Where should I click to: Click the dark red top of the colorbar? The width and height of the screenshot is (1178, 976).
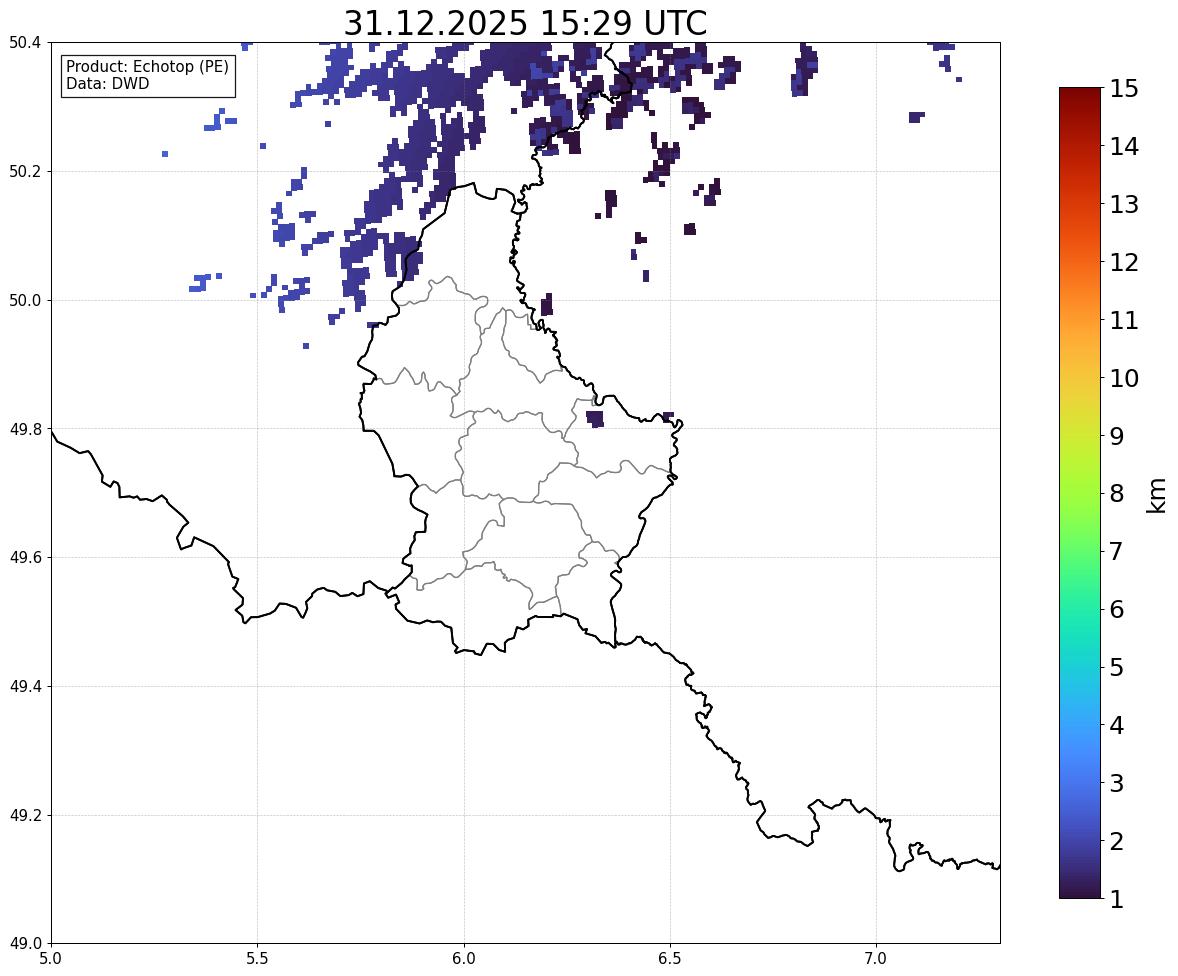click(x=1080, y=96)
